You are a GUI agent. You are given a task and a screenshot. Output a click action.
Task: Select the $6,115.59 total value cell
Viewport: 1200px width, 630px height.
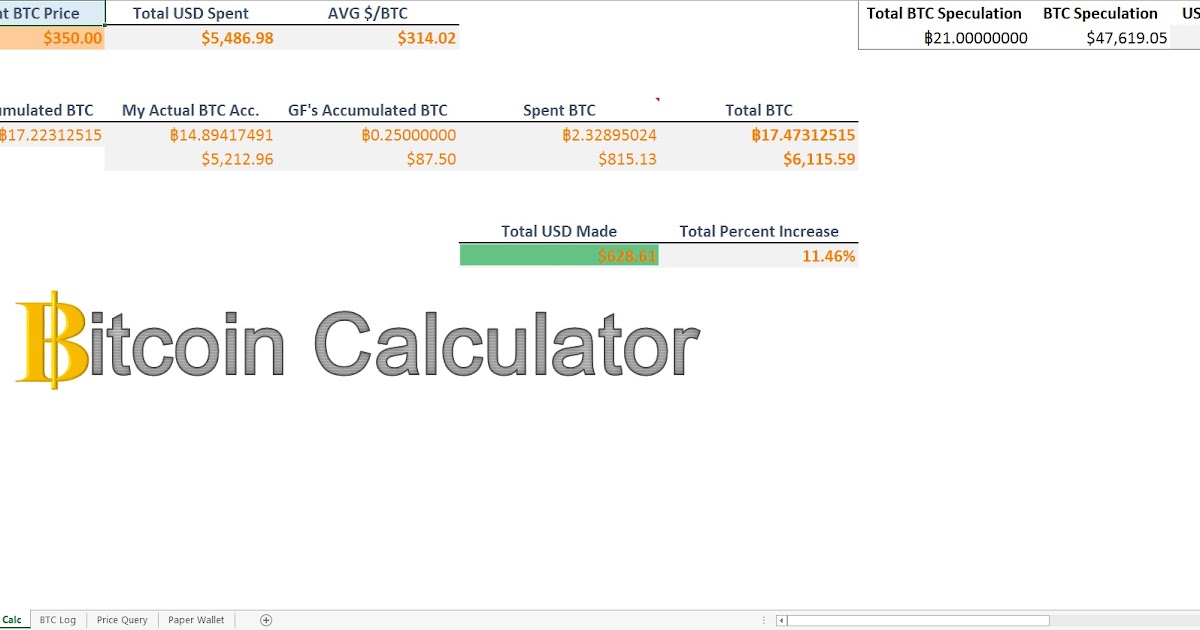(759, 159)
